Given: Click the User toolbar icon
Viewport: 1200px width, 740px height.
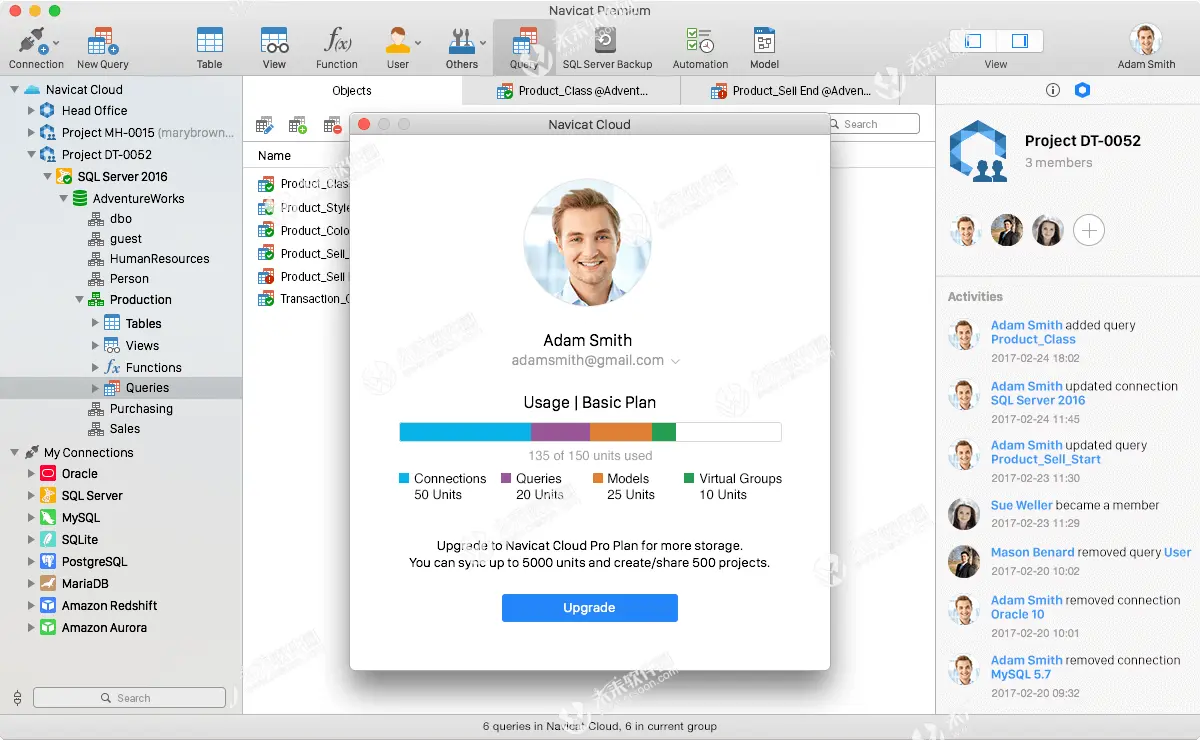Looking at the screenshot, I should click(398, 41).
